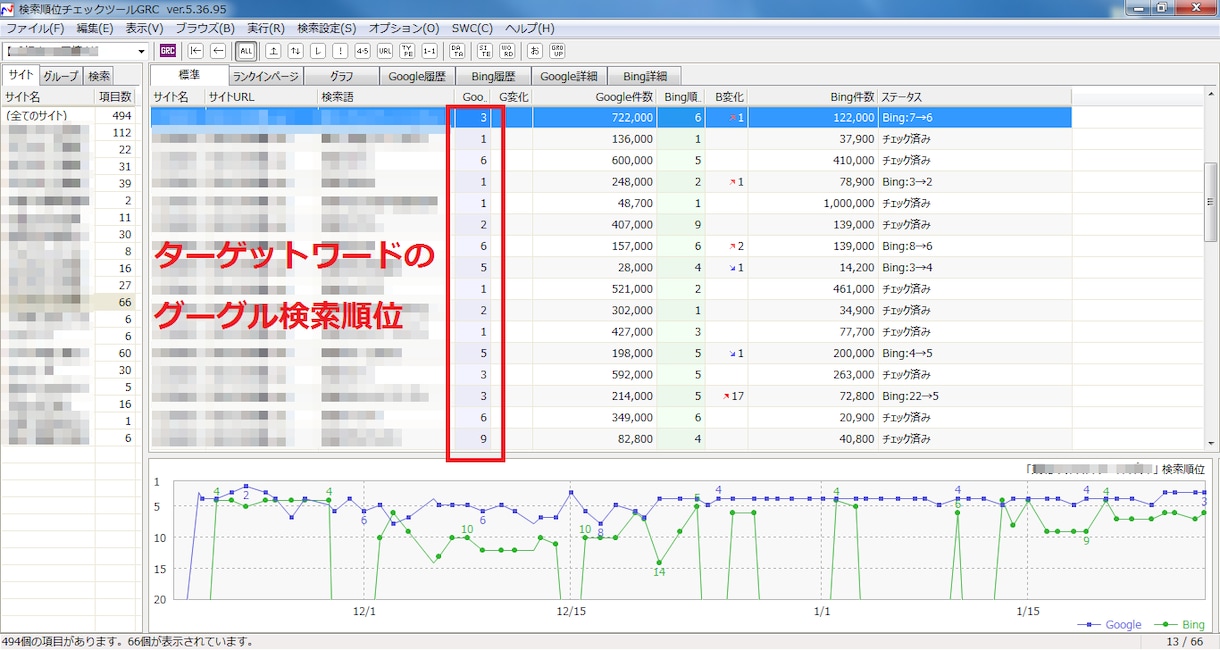This screenshot has height=650, width=1220.
Task: Click the results table vertical scrollbar thumb
Action: click(x=1211, y=201)
